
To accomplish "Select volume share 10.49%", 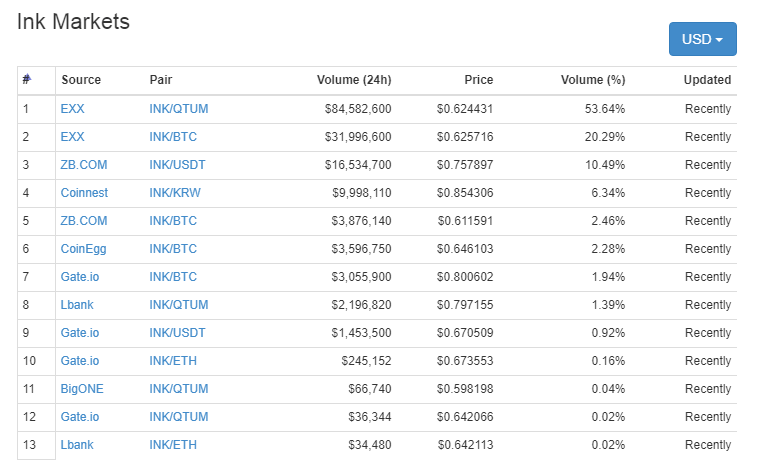I will pos(605,165).
